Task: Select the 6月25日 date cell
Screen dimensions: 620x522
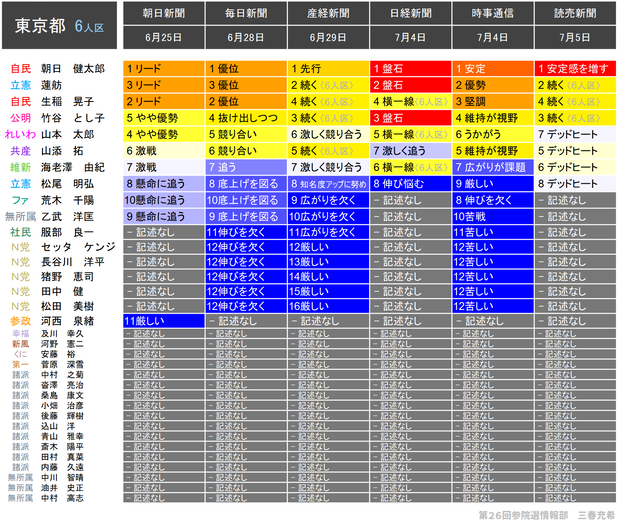Action: pos(164,38)
